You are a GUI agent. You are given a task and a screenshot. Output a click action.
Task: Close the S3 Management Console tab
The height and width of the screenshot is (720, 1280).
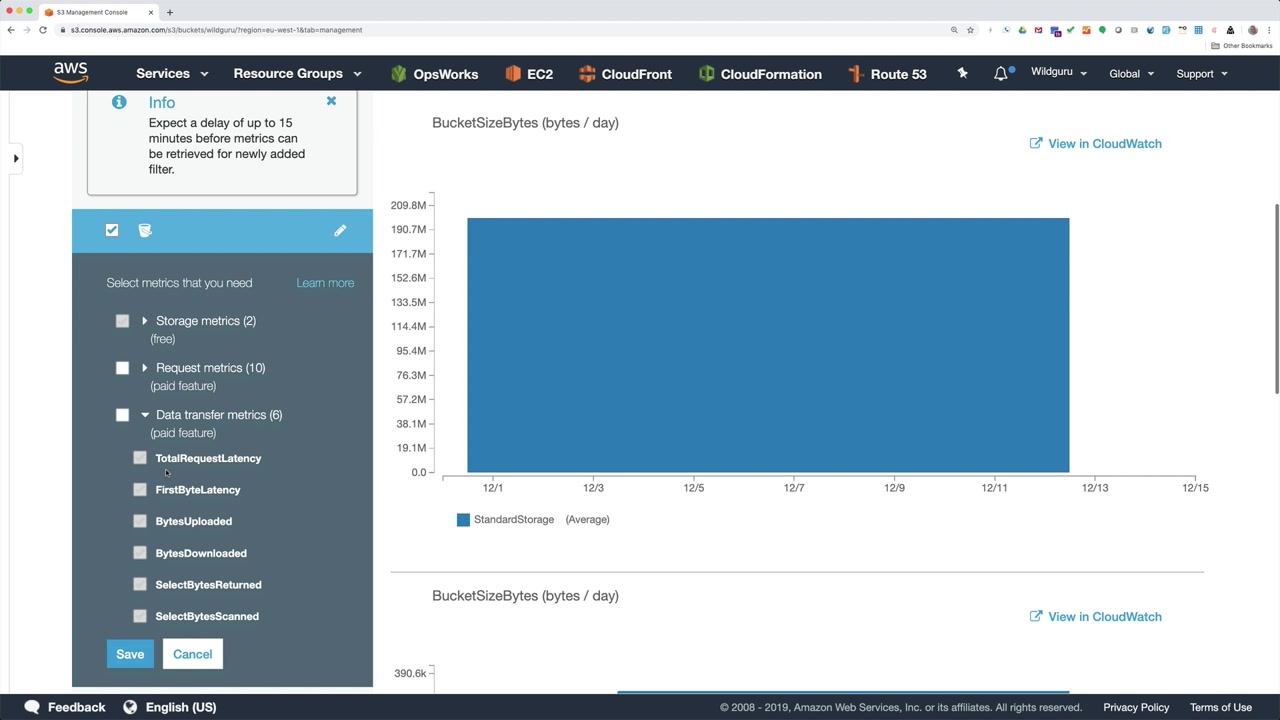coord(151,12)
